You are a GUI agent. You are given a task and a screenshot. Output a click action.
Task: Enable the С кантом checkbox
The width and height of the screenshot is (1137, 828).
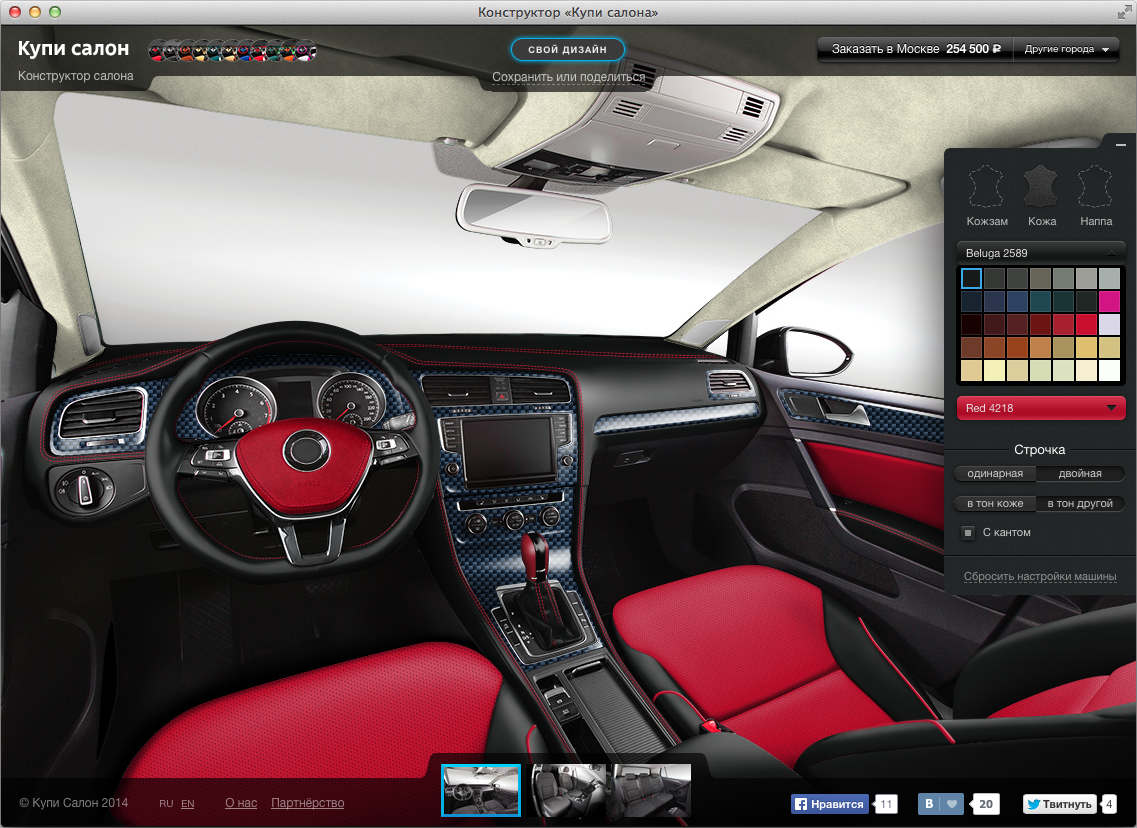pyautogui.click(x=968, y=532)
